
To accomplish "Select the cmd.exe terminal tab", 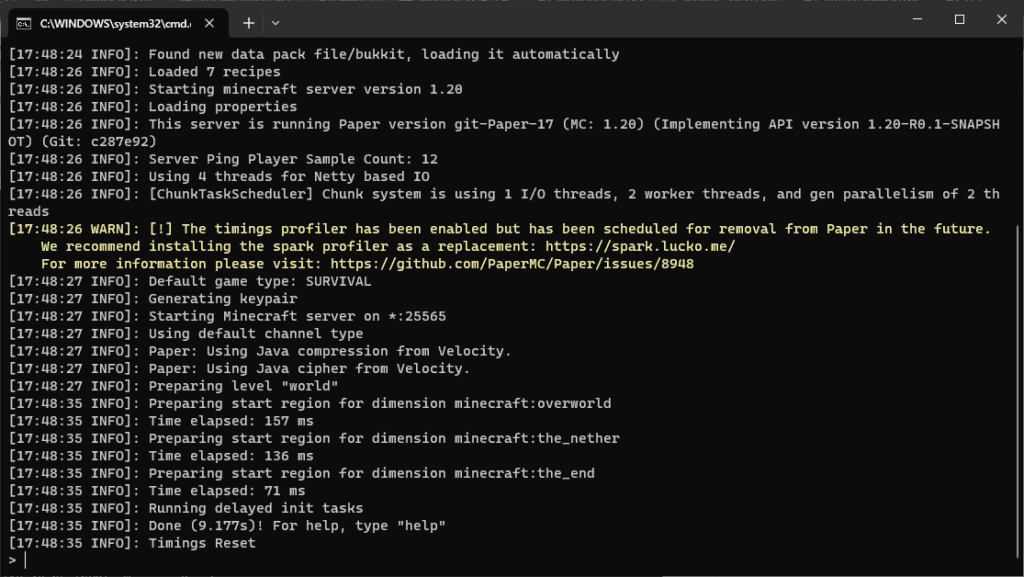I will (x=118, y=23).
